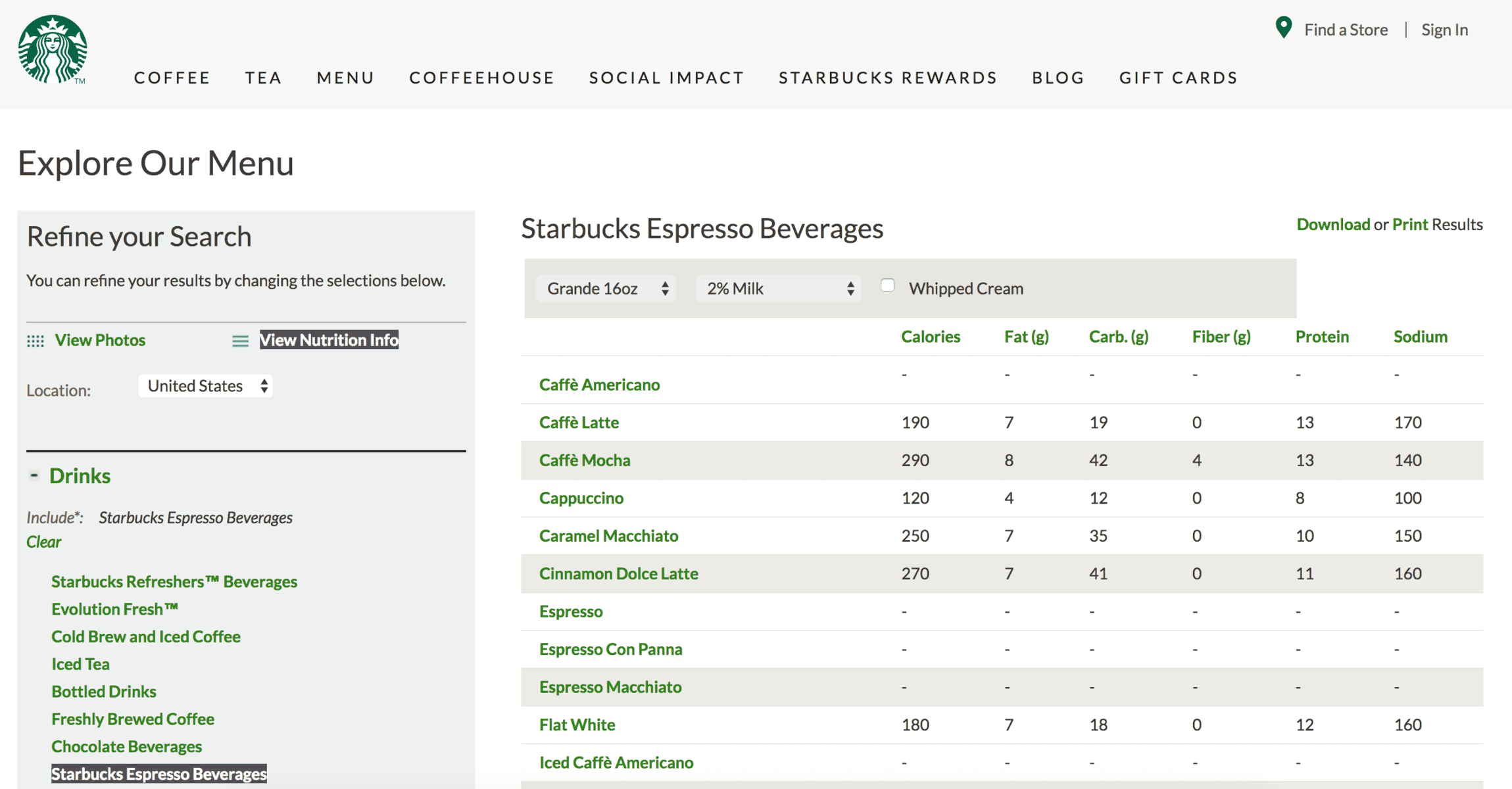Open Caramel Macchiato item

coord(609,536)
